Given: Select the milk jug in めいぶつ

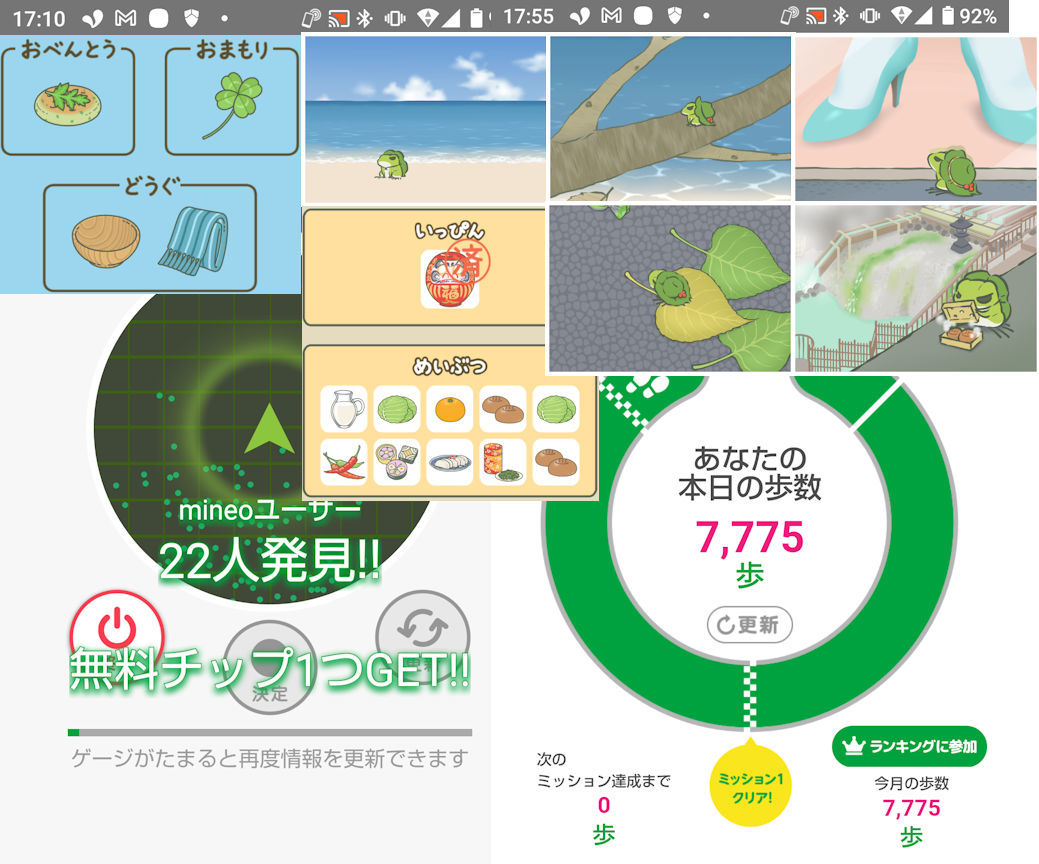Looking at the screenshot, I should (x=345, y=409).
